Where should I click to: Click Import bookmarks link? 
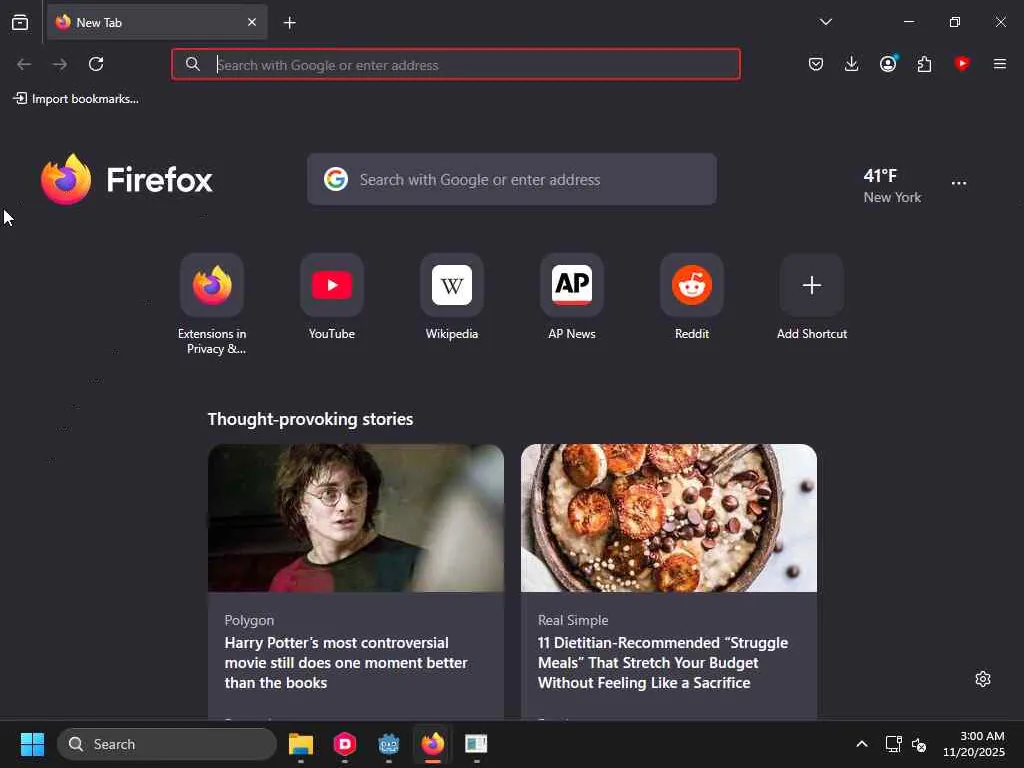point(76,99)
